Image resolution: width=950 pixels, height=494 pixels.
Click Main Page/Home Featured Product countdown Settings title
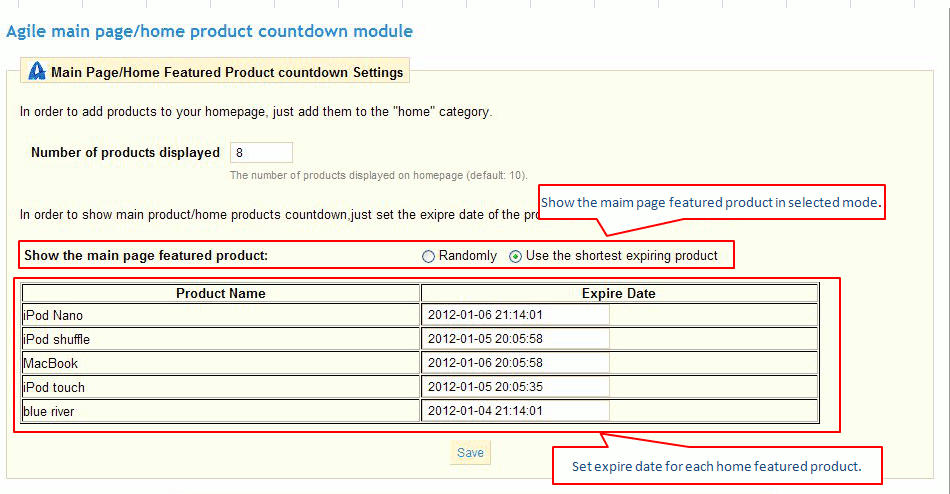[x=227, y=72]
